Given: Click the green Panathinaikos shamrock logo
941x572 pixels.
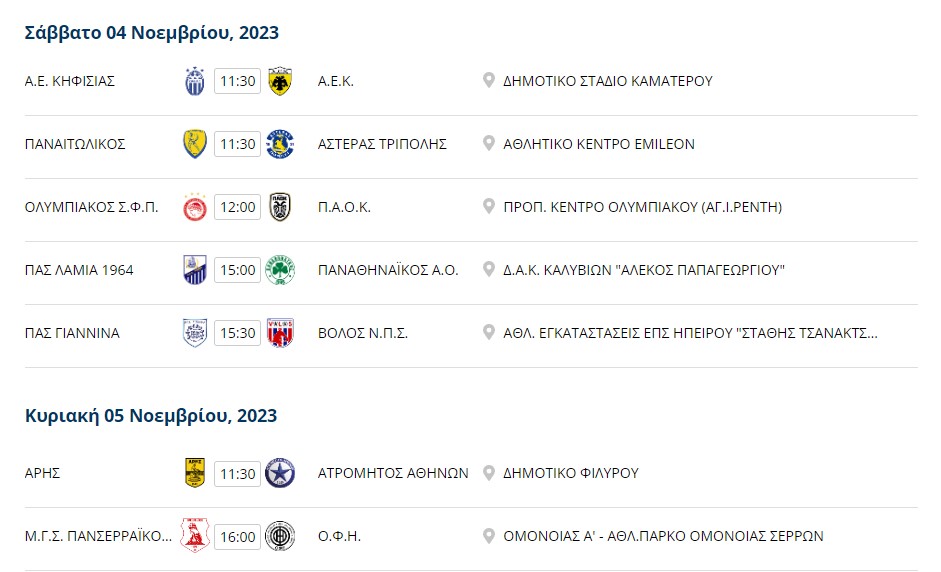Looking at the screenshot, I should 280,270.
